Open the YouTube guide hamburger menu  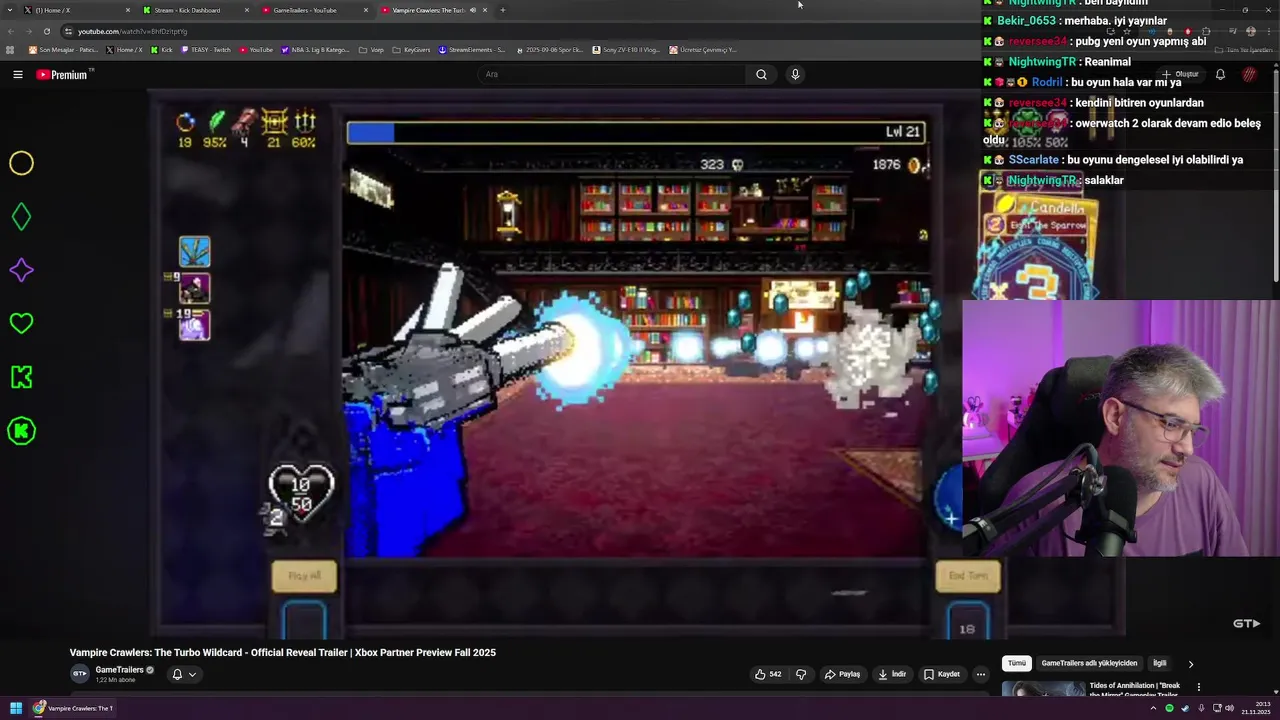tap(18, 74)
